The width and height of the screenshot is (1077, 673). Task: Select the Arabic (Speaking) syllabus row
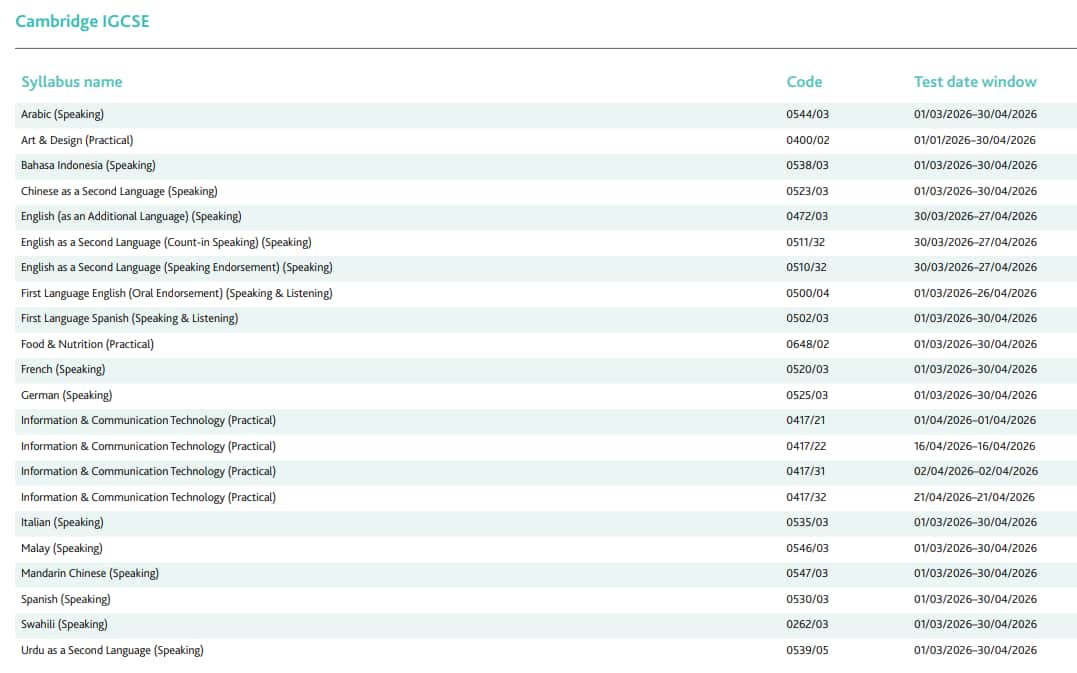click(x=62, y=114)
